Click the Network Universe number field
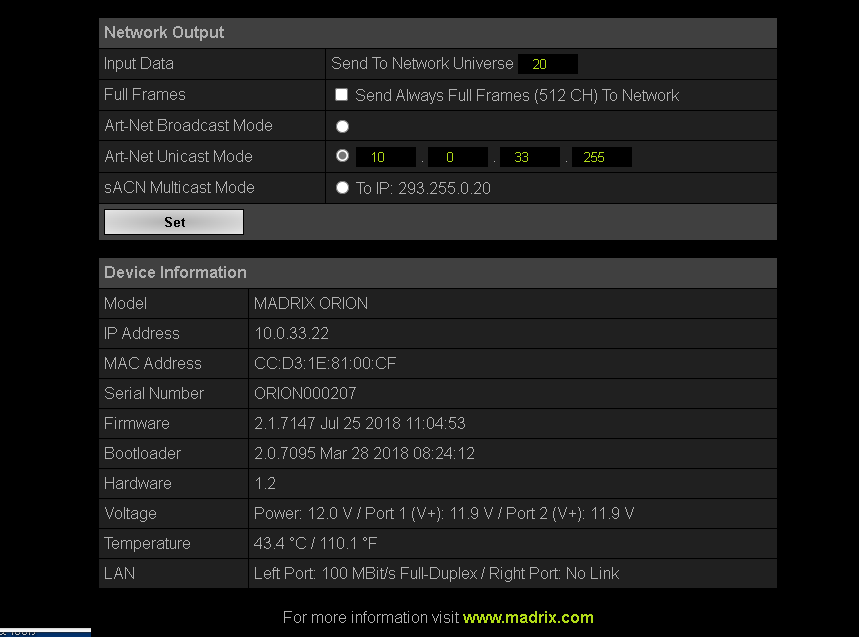This screenshot has width=859, height=637. click(547, 64)
